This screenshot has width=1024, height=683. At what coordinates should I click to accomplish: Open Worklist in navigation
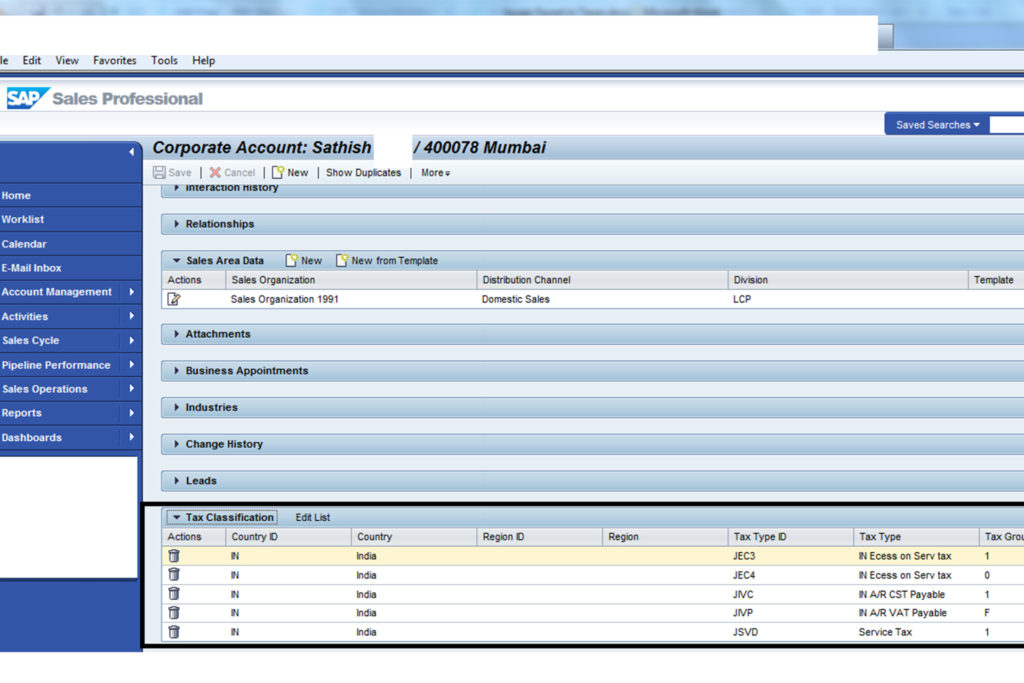pos(22,219)
